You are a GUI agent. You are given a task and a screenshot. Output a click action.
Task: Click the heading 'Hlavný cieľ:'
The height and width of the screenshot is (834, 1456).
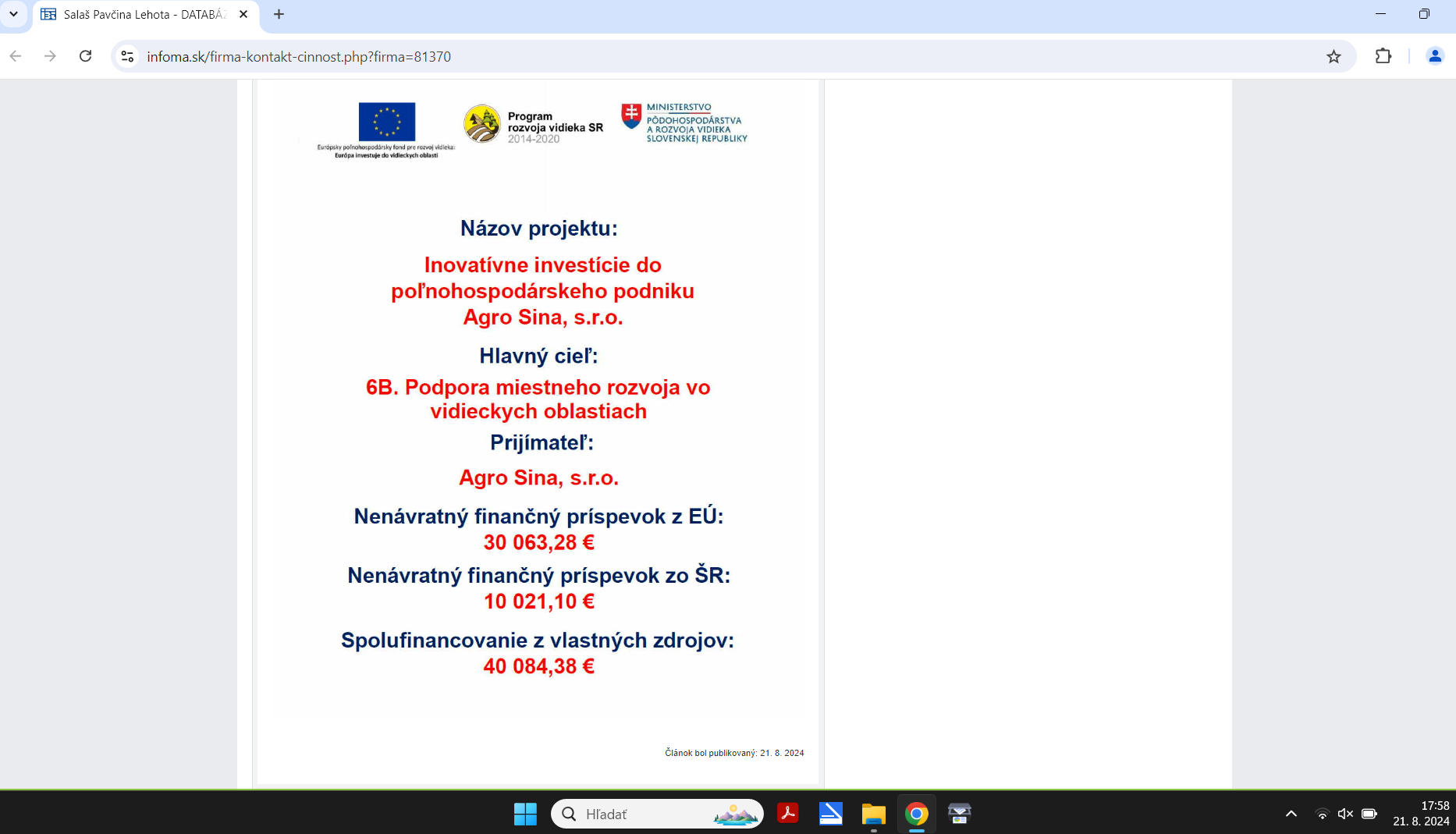click(x=538, y=356)
